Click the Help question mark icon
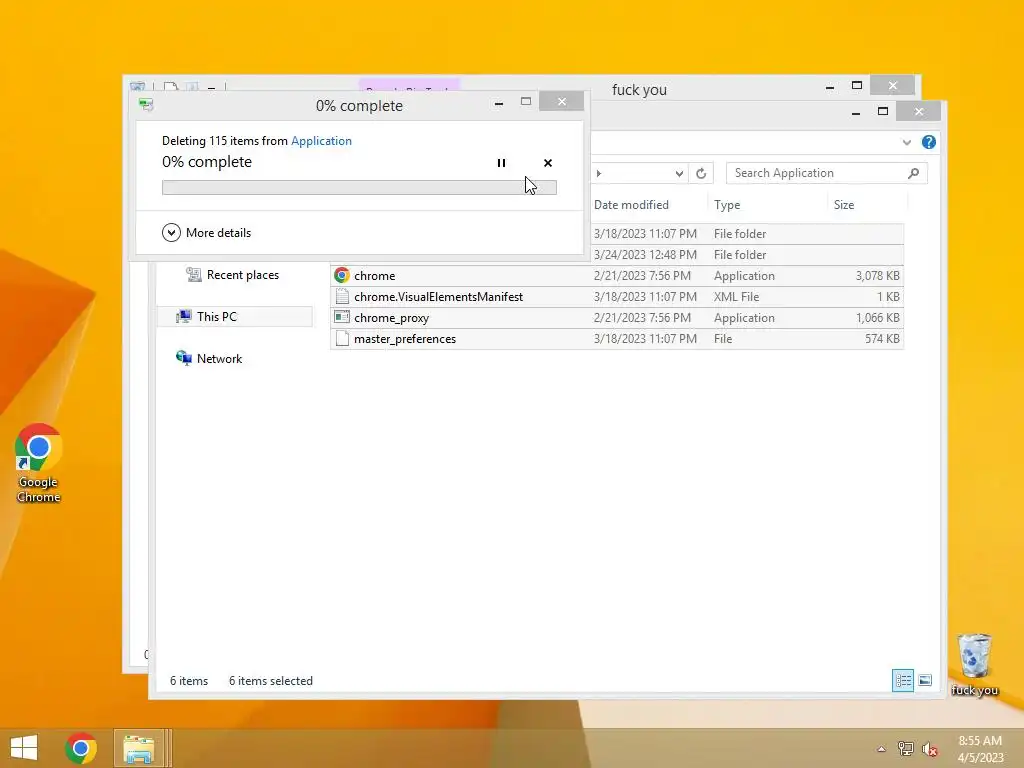The image size is (1024, 768). tap(929, 142)
